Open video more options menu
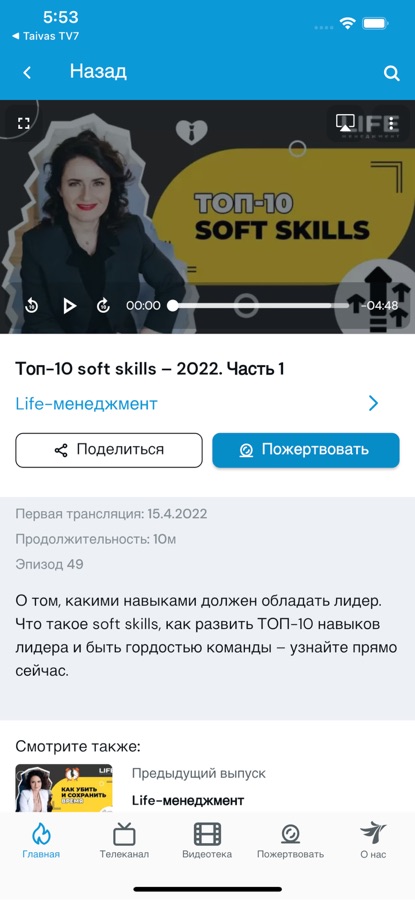The width and height of the screenshot is (415, 900). click(391, 123)
